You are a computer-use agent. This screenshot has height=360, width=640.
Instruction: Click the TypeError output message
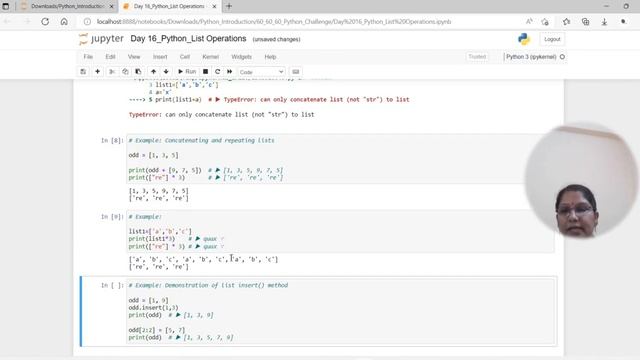222,115
